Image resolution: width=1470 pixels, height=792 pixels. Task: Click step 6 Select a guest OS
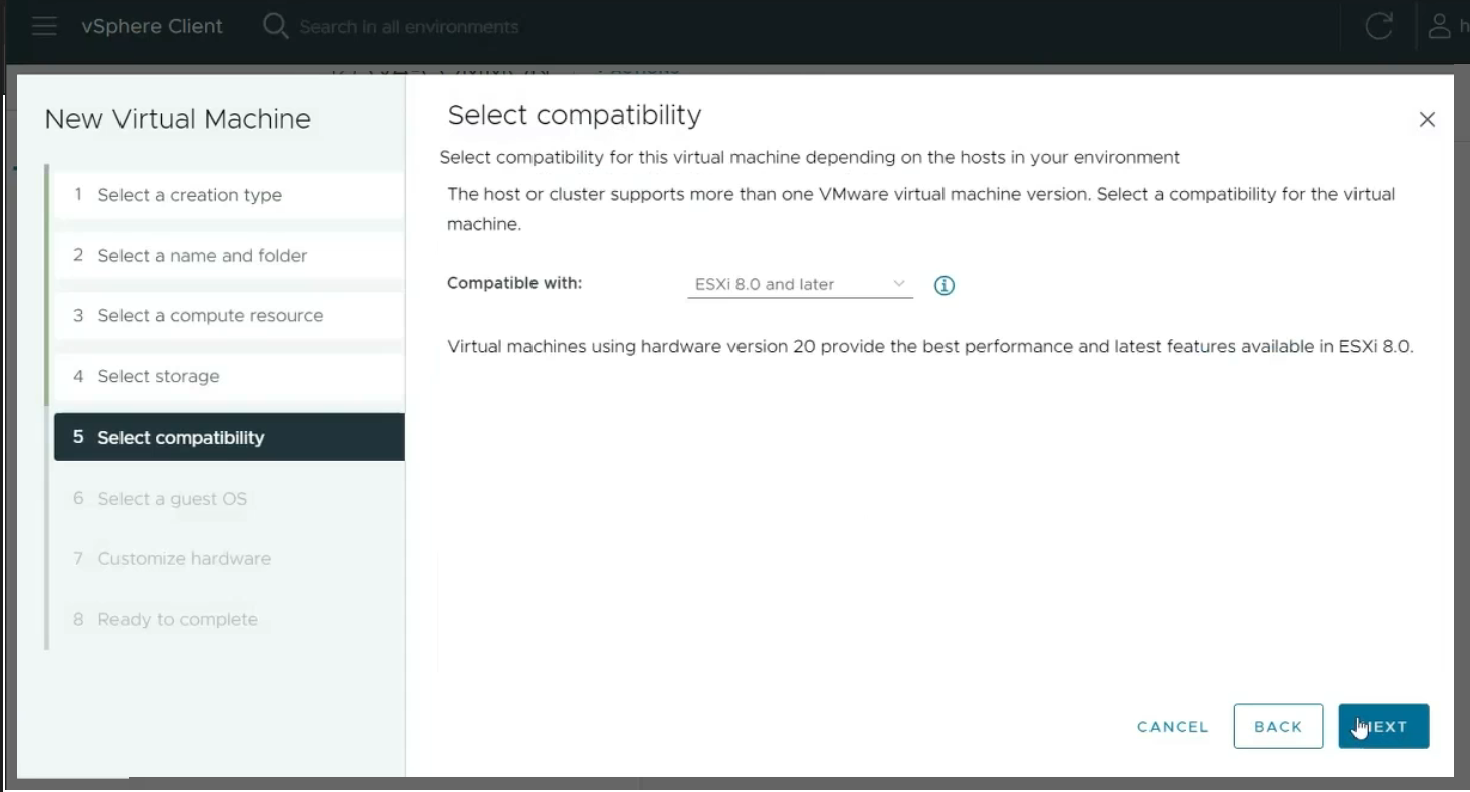coord(171,499)
